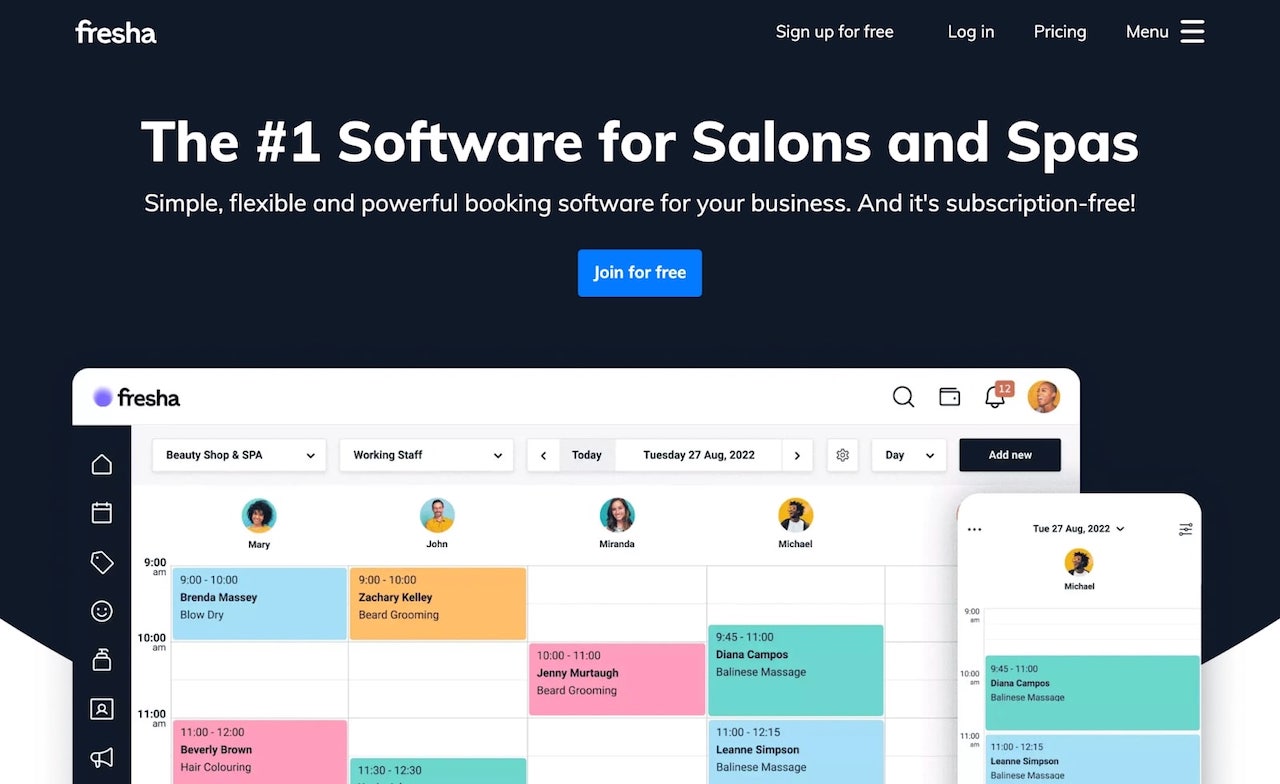The image size is (1280, 784).
Task: Click the search magnifier icon
Action: pyautogui.click(x=903, y=397)
